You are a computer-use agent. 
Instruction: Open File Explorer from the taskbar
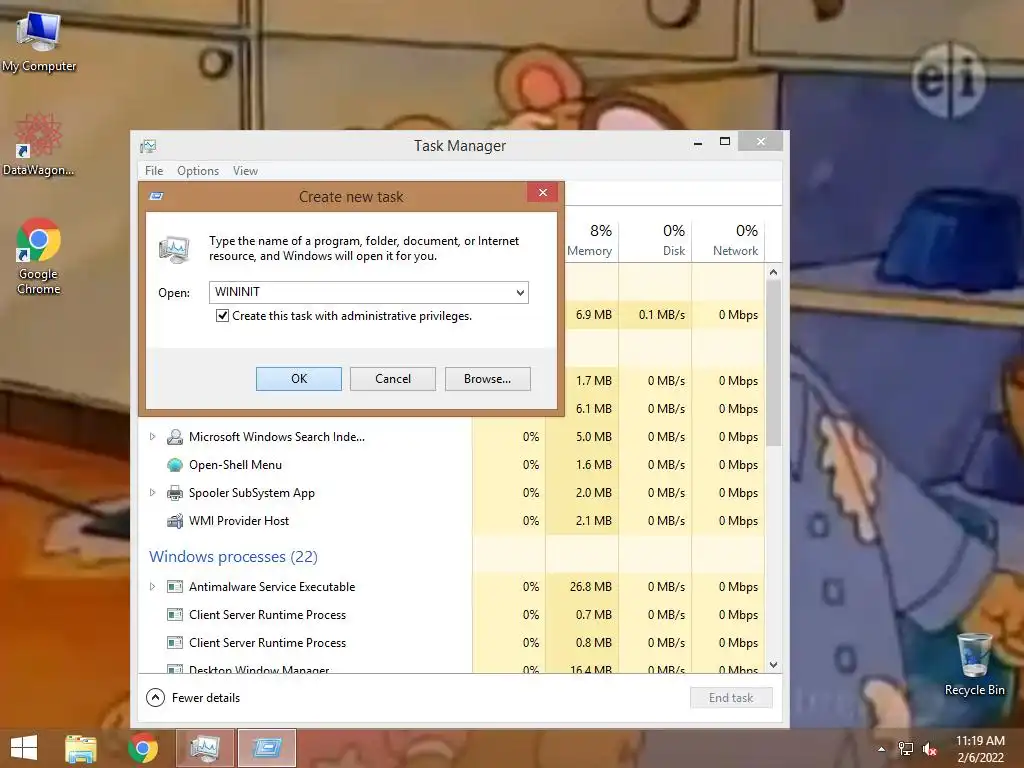click(x=81, y=748)
